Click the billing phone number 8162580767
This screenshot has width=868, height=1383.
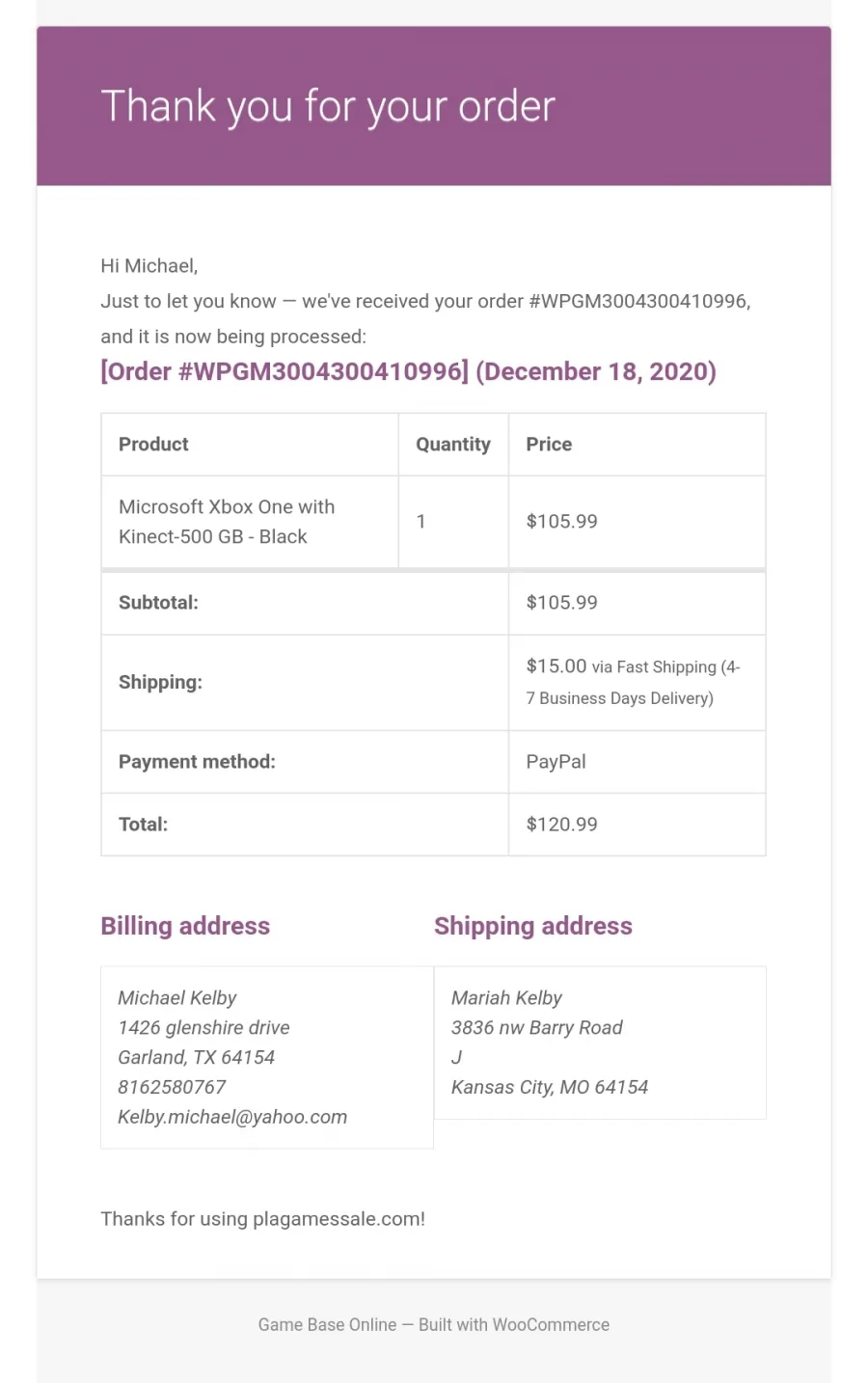[172, 1087]
